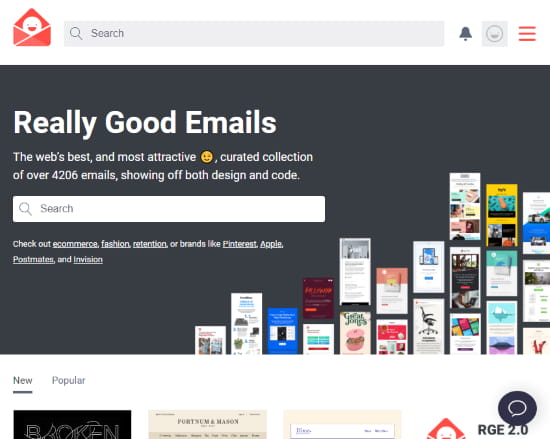Open the retention category link
Screen dimensions: 550x439
point(150,244)
